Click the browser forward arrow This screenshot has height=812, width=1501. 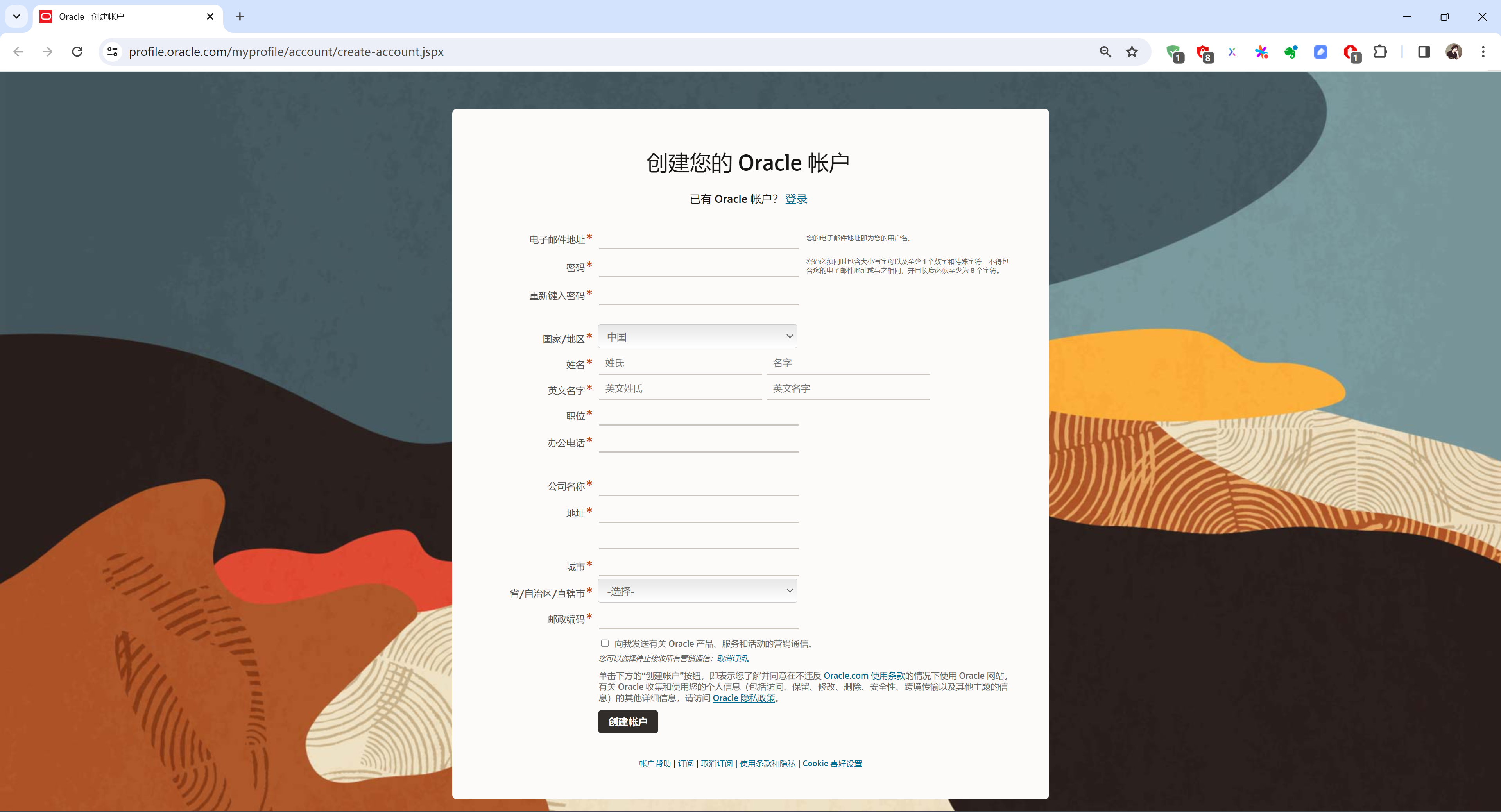tap(48, 52)
